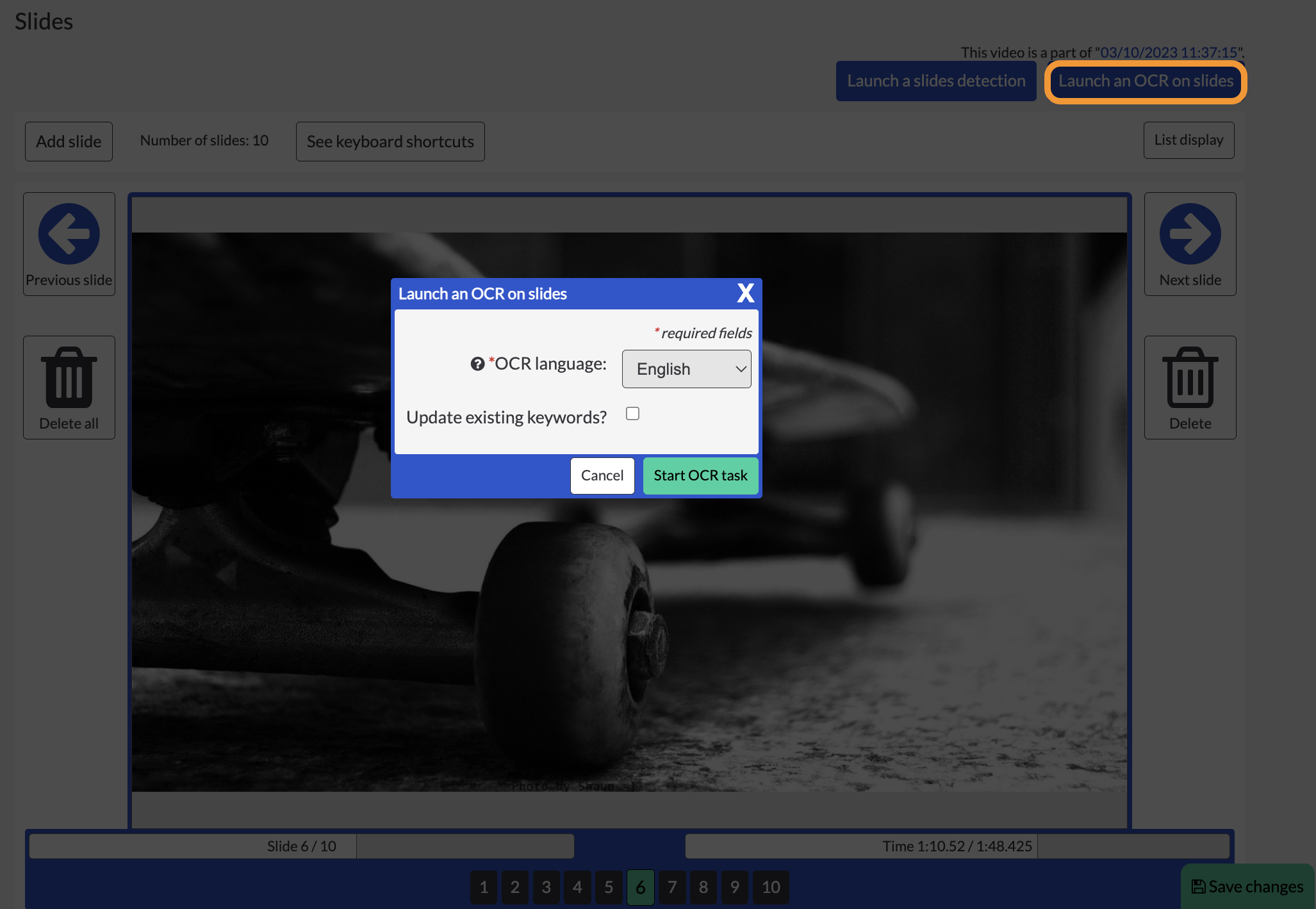Click the Time 1:10.52 progress bar

[x=957, y=846]
